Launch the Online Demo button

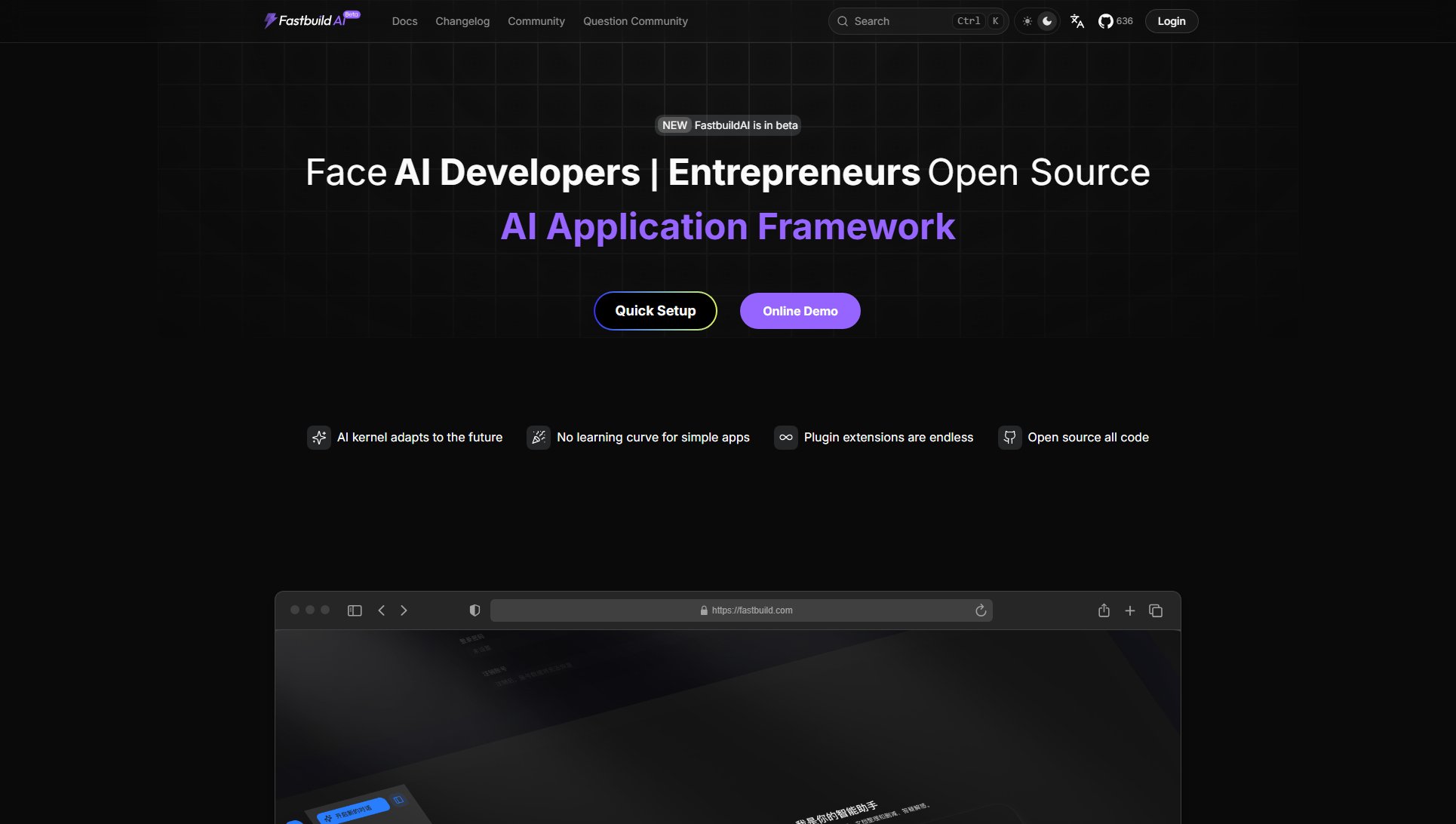(800, 311)
